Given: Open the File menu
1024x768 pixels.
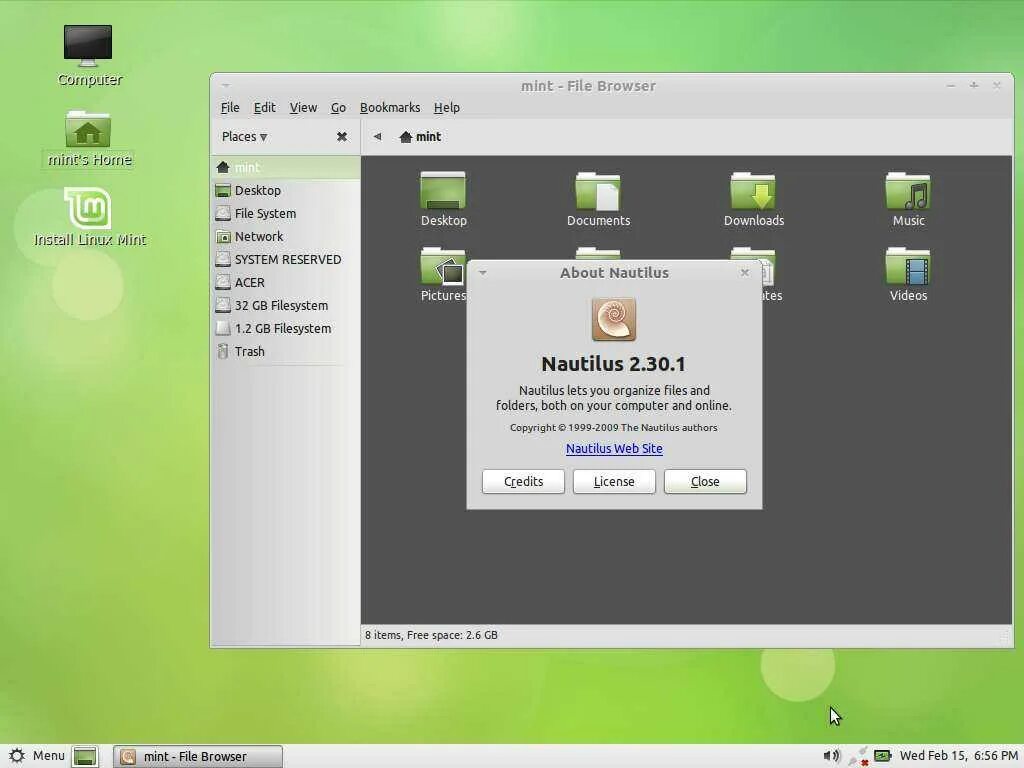Looking at the screenshot, I should (230, 108).
